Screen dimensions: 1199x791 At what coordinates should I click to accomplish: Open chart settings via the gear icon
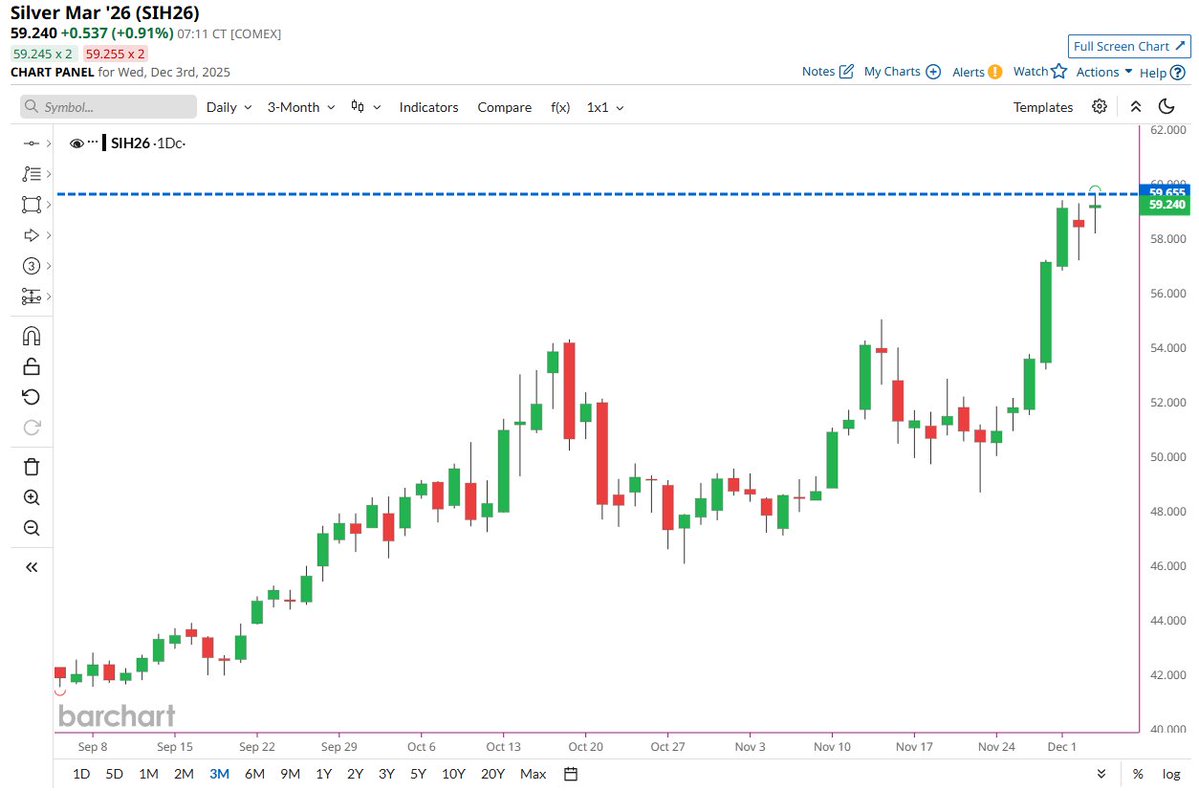coord(1099,106)
